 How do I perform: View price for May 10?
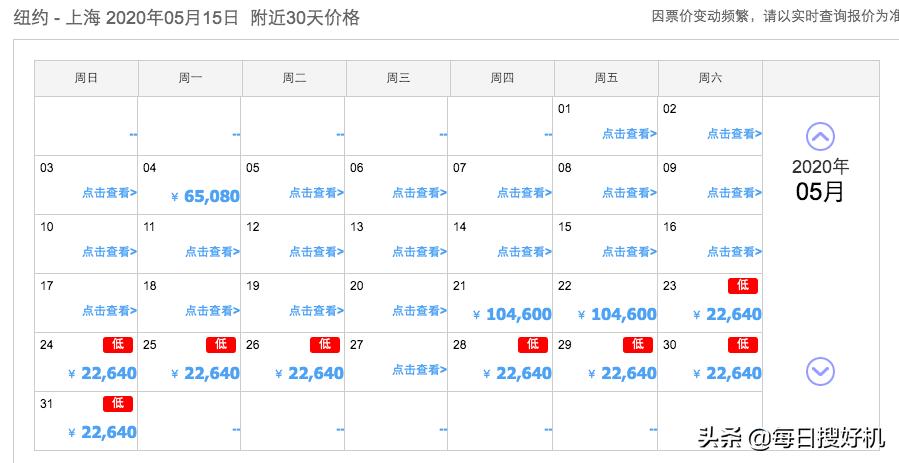coord(109,252)
